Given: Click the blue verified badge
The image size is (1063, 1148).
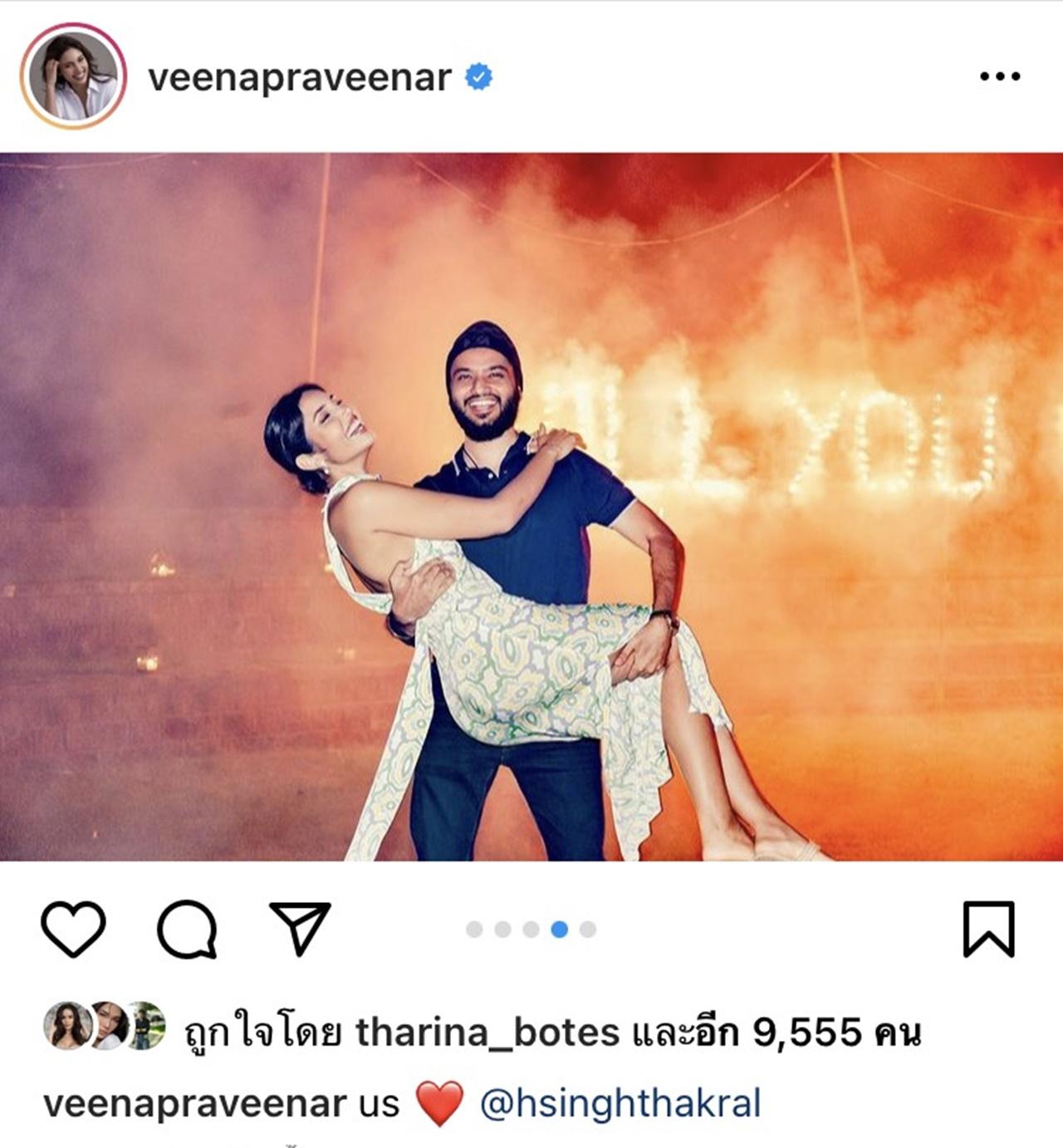Looking at the screenshot, I should (x=478, y=77).
